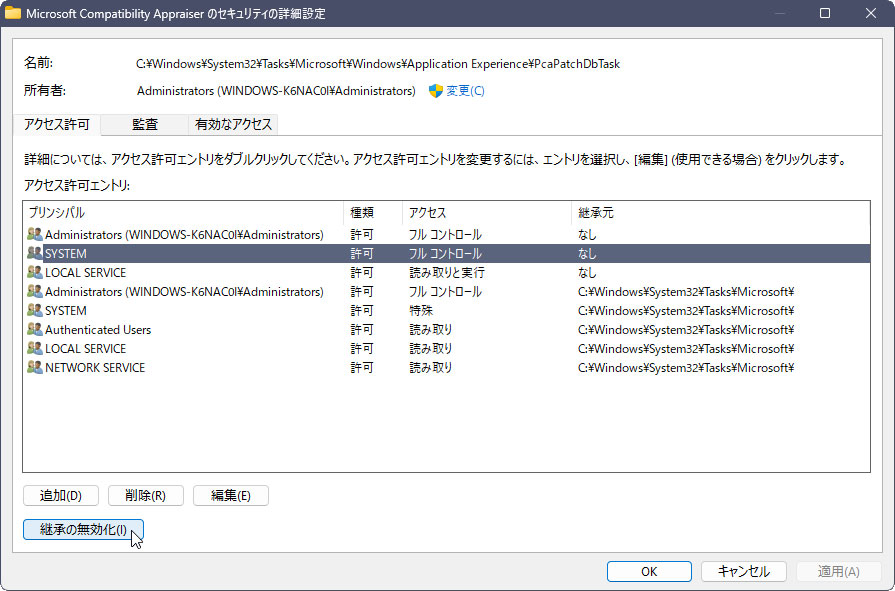Click the shield icon beside 変更(C)
This screenshot has height=591, width=895.
tap(436, 91)
